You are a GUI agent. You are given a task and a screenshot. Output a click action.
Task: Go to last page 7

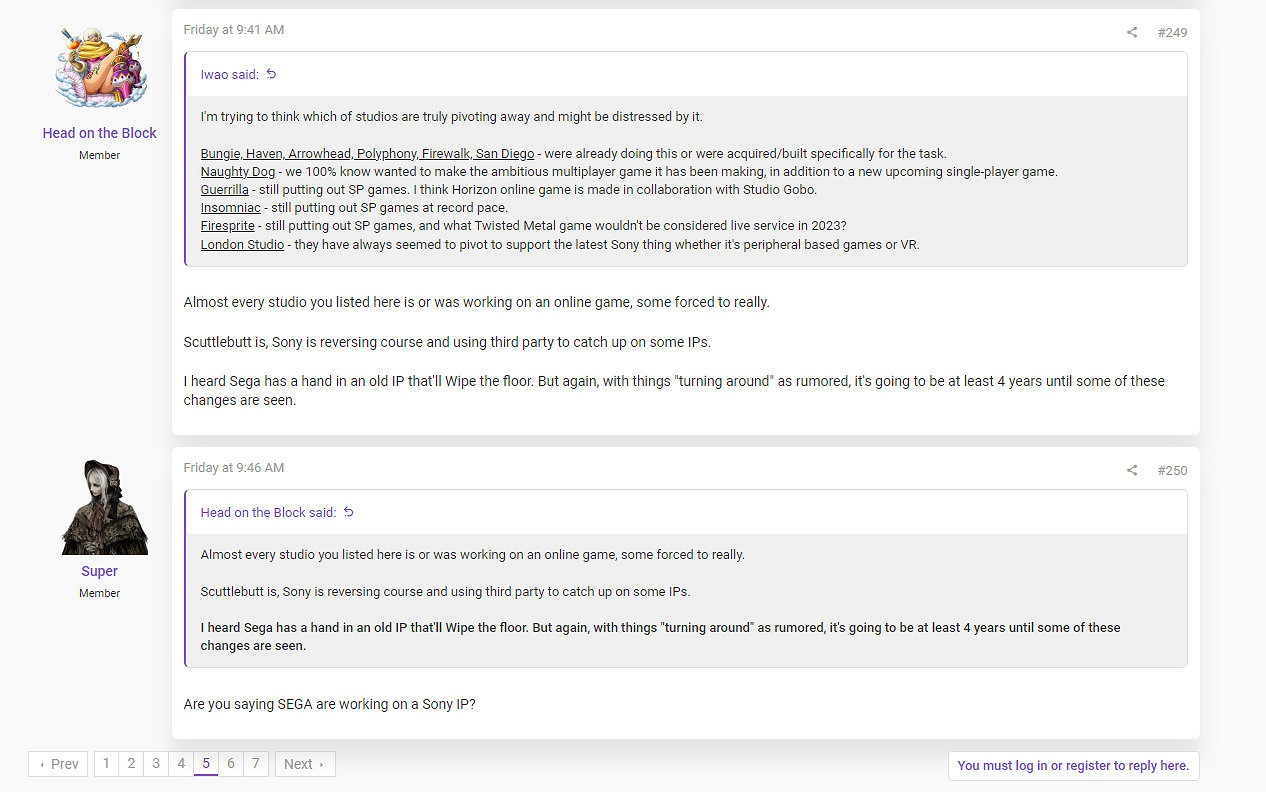pos(256,764)
